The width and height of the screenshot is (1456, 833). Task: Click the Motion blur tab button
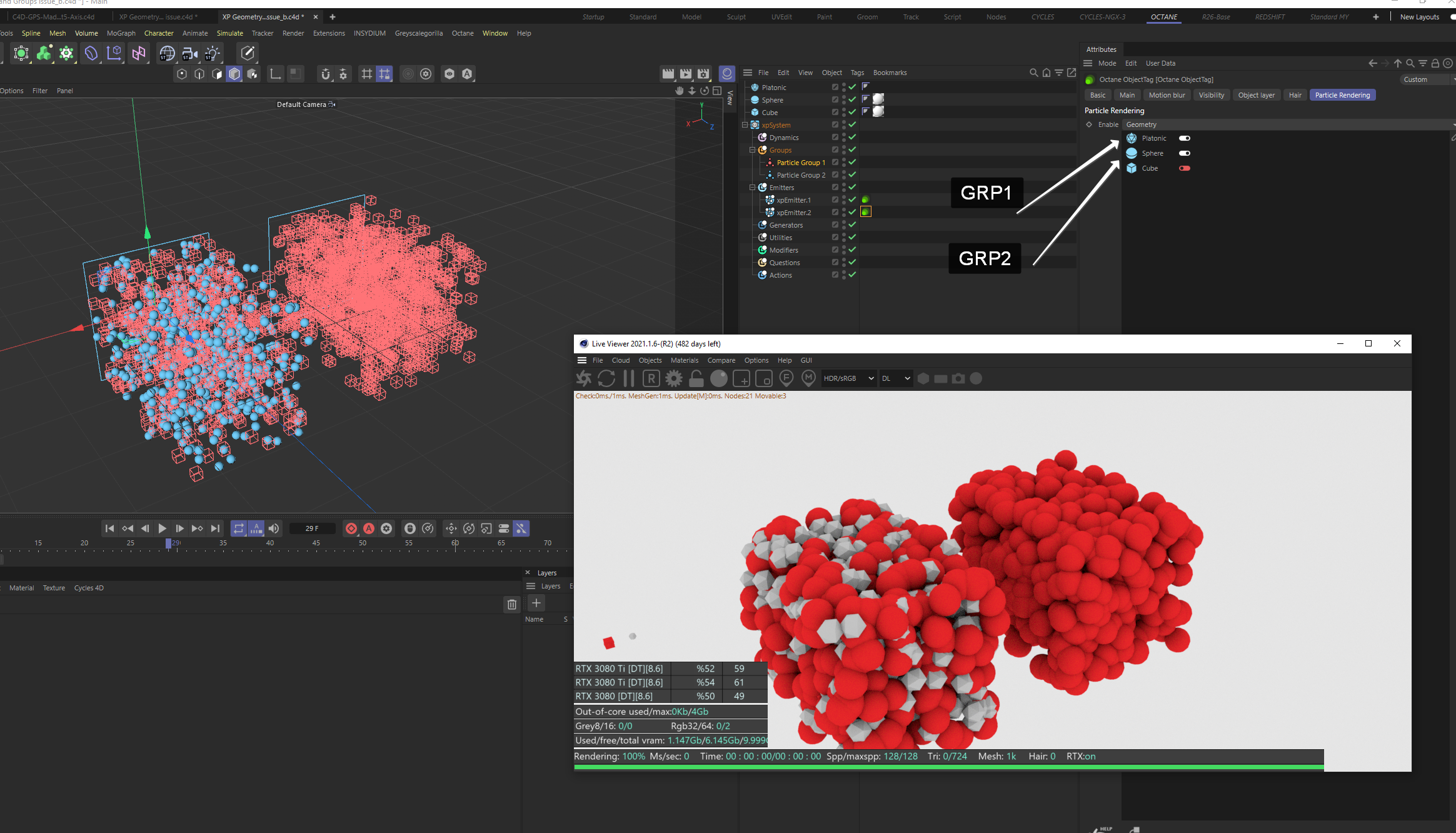click(x=1167, y=95)
